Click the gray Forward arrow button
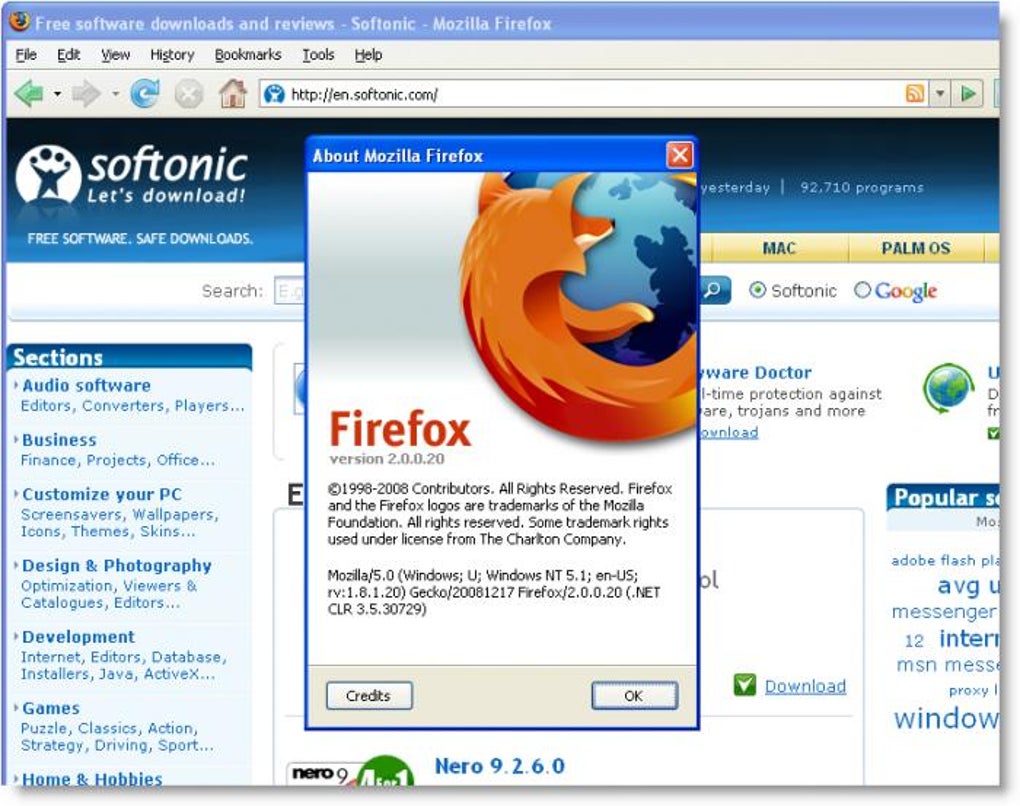This screenshot has width=1020, height=806. [x=87, y=94]
